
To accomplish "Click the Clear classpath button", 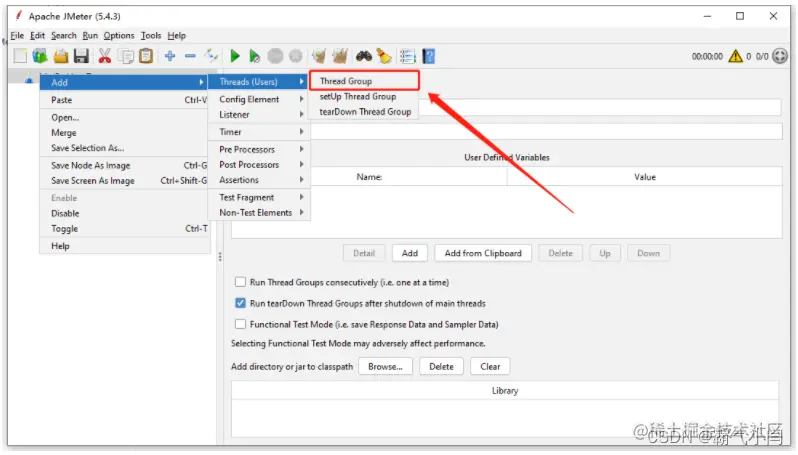I will tap(490, 366).
